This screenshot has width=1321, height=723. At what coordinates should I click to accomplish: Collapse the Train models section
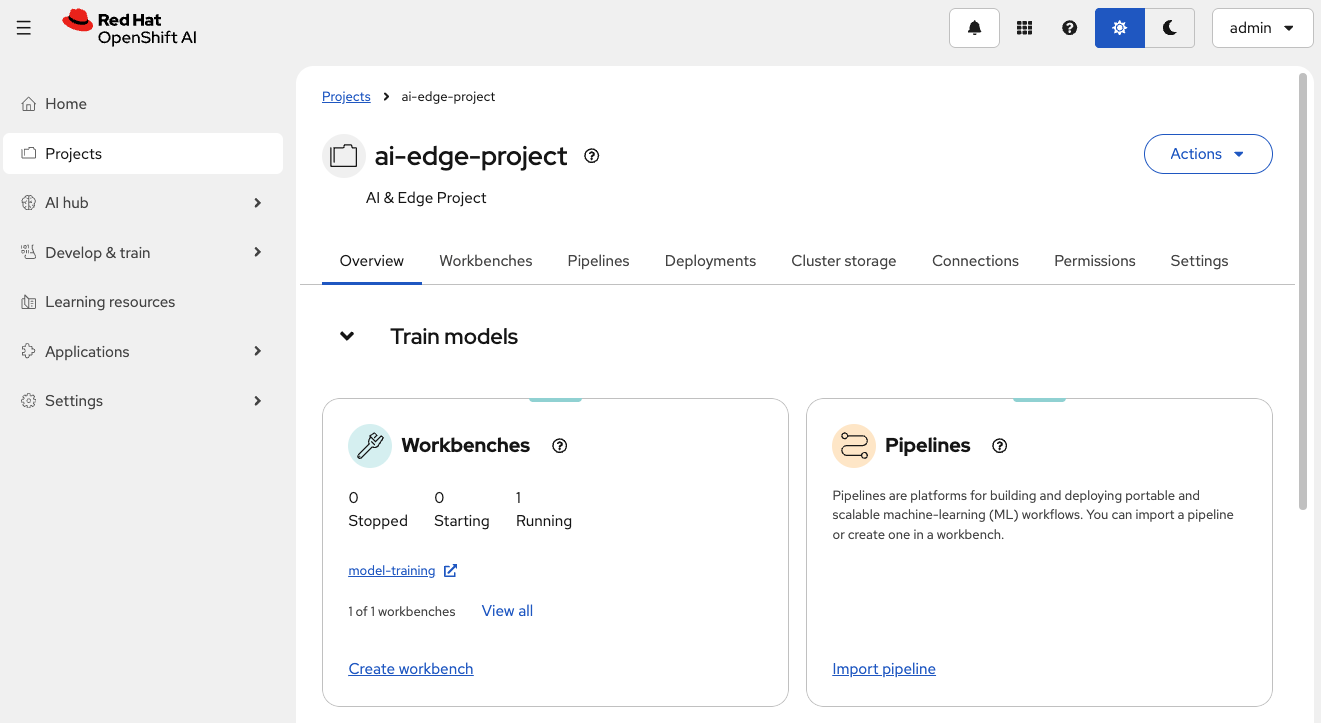click(347, 336)
